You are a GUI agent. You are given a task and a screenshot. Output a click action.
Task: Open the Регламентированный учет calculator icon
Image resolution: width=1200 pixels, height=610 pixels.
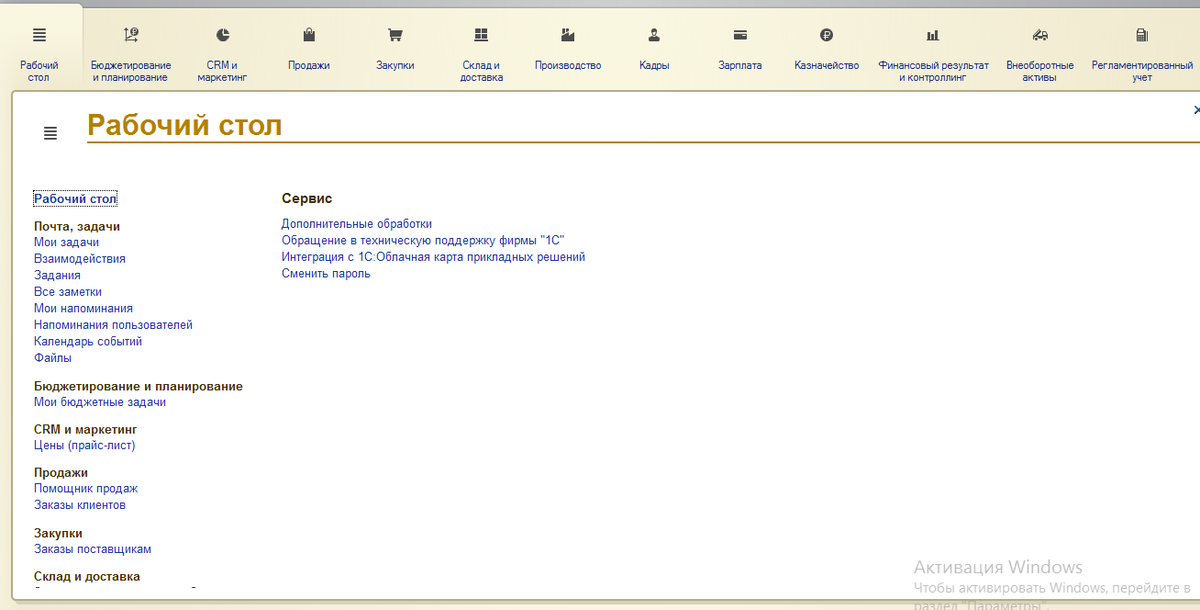pos(1142,35)
